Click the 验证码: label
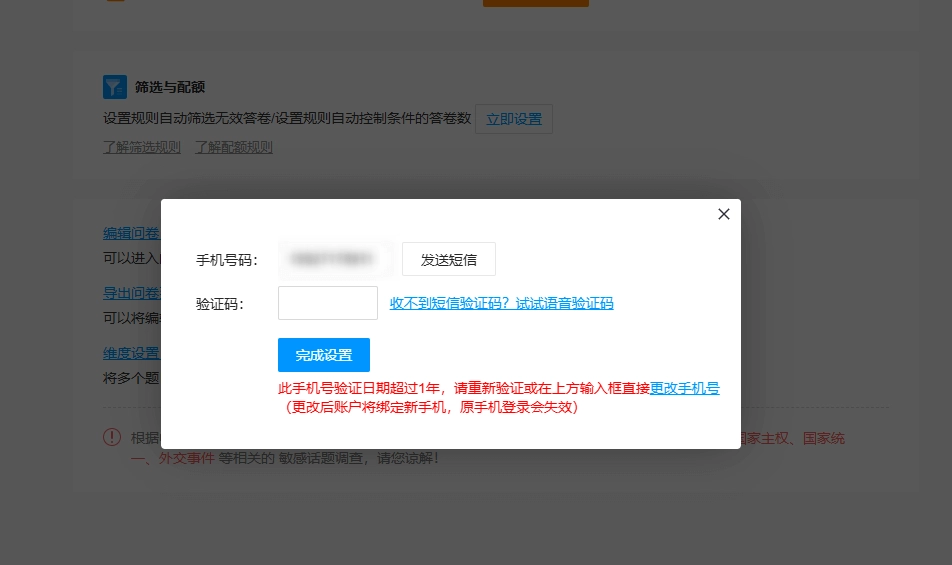Image resolution: width=952 pixels, height=565 pixels. [220, 303]
